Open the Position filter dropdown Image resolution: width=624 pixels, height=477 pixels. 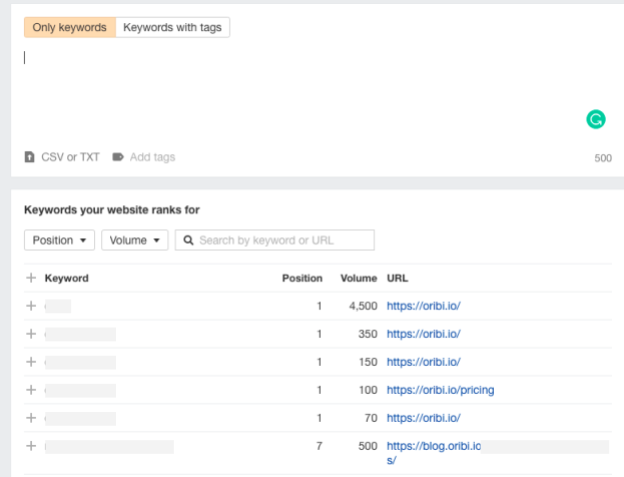tap(59, 240)
